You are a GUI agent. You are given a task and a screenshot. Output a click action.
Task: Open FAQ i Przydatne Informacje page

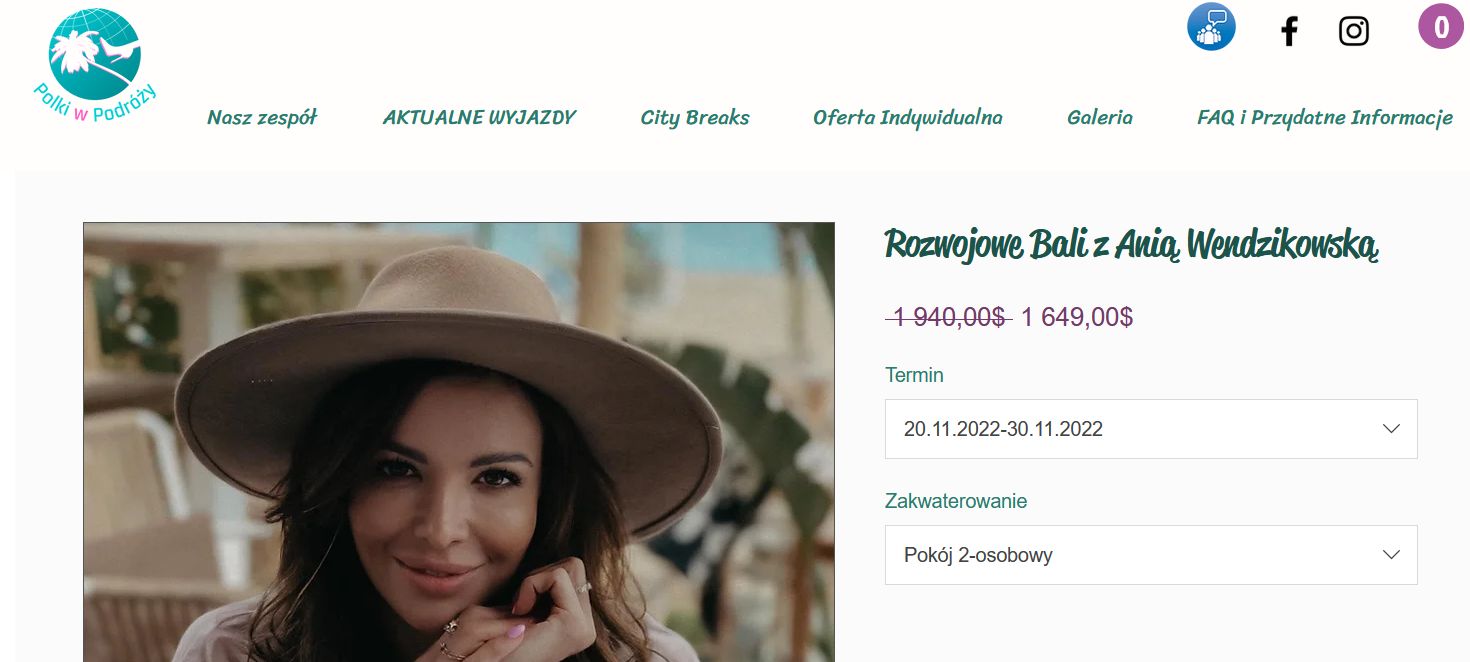pos(1325,117)
